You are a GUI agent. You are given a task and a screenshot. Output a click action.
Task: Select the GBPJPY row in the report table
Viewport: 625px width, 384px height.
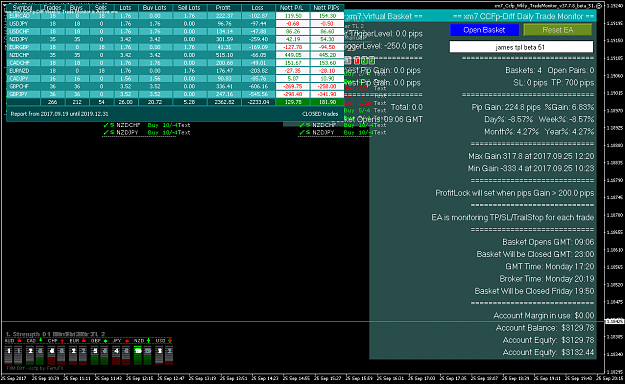tap(175, 94)
